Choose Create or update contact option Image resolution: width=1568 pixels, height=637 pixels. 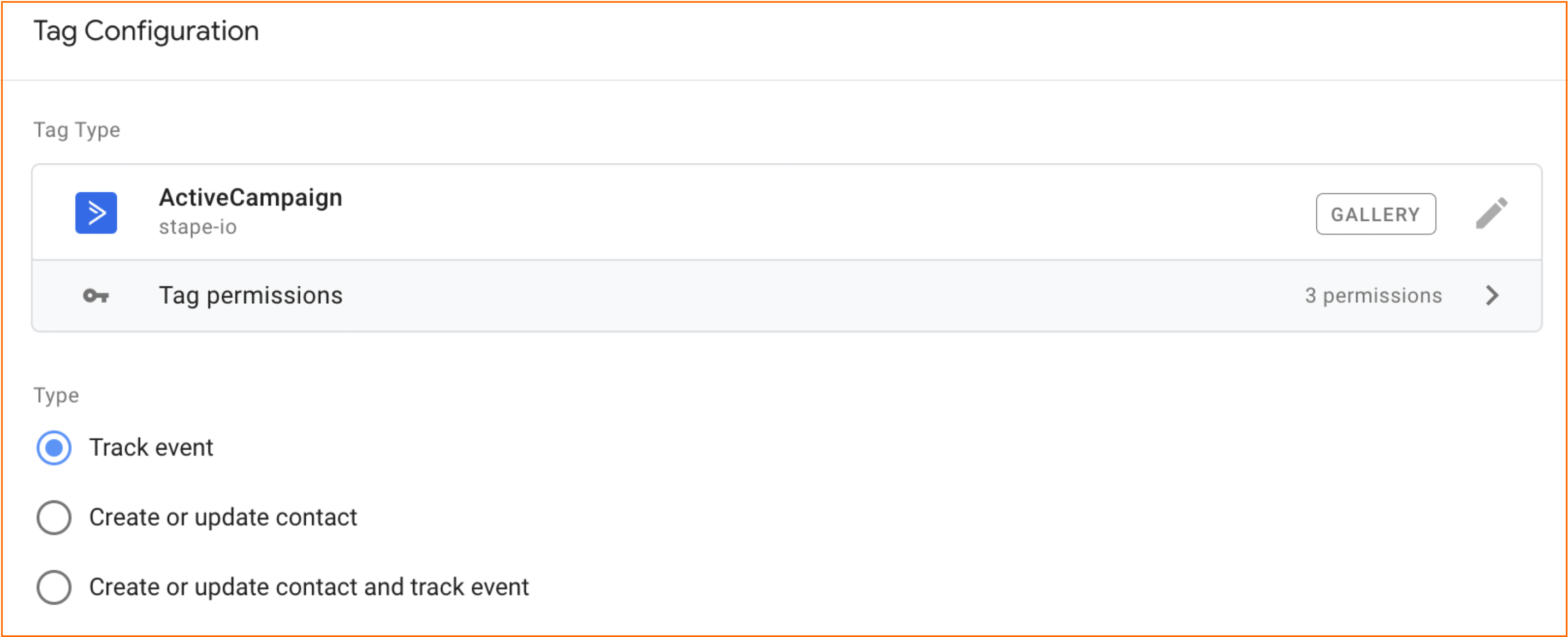[x=54, y=518]
